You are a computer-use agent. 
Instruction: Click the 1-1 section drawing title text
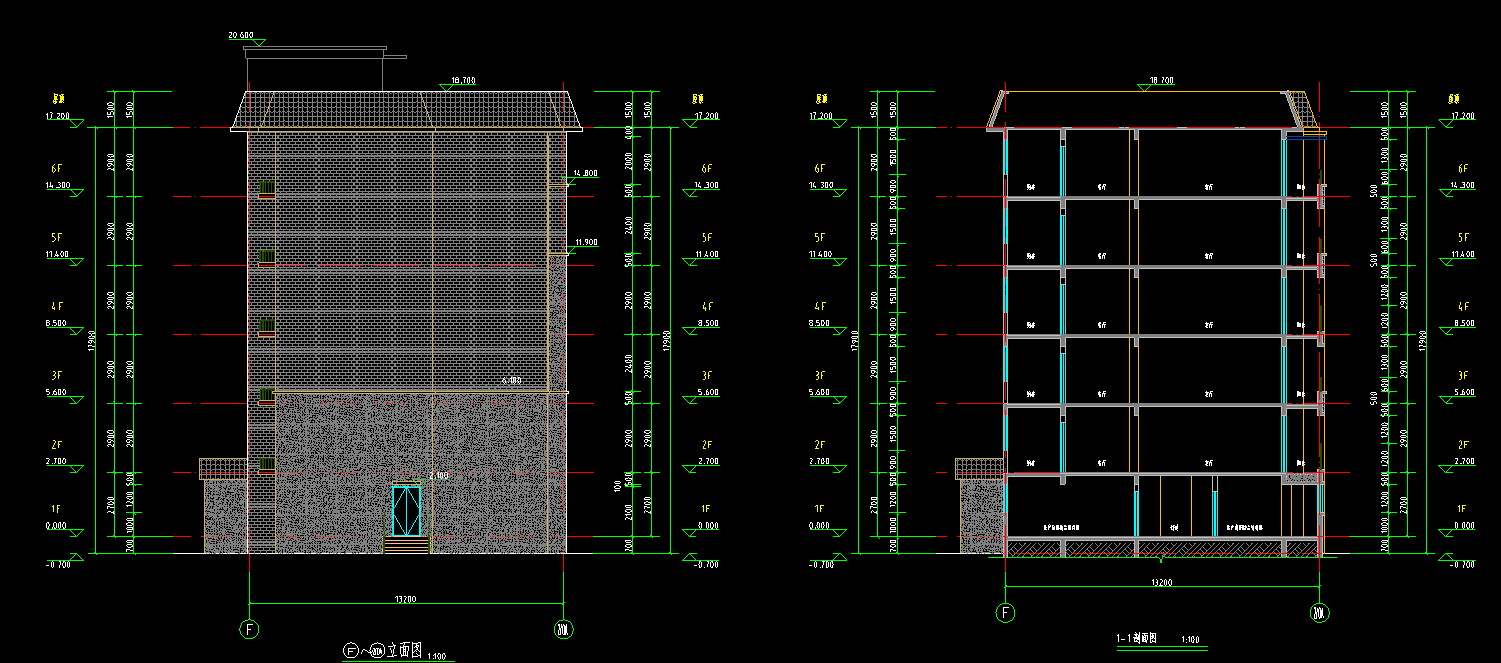[x=1137, y=638]
